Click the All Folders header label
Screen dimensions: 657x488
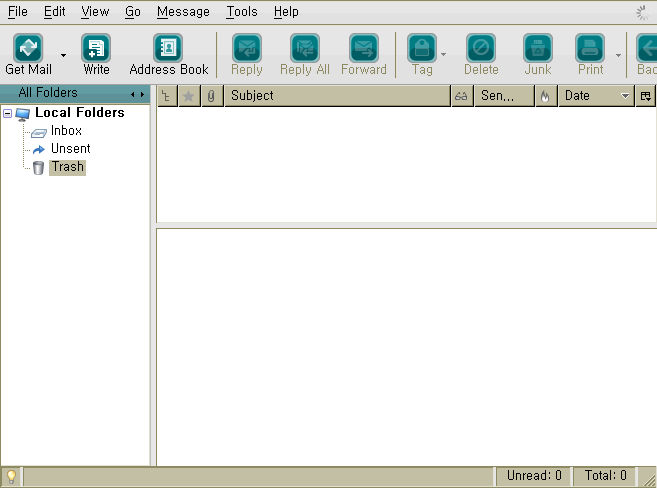coord(48,93)
